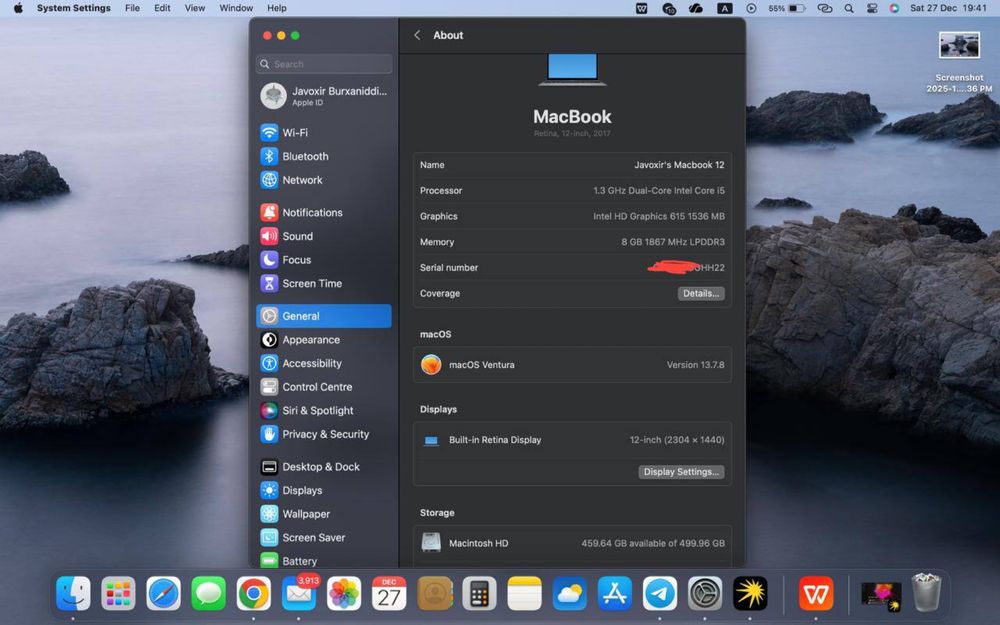1000x625 pixels.
Task: Open the View menu
Action: [x=195, y=8]
